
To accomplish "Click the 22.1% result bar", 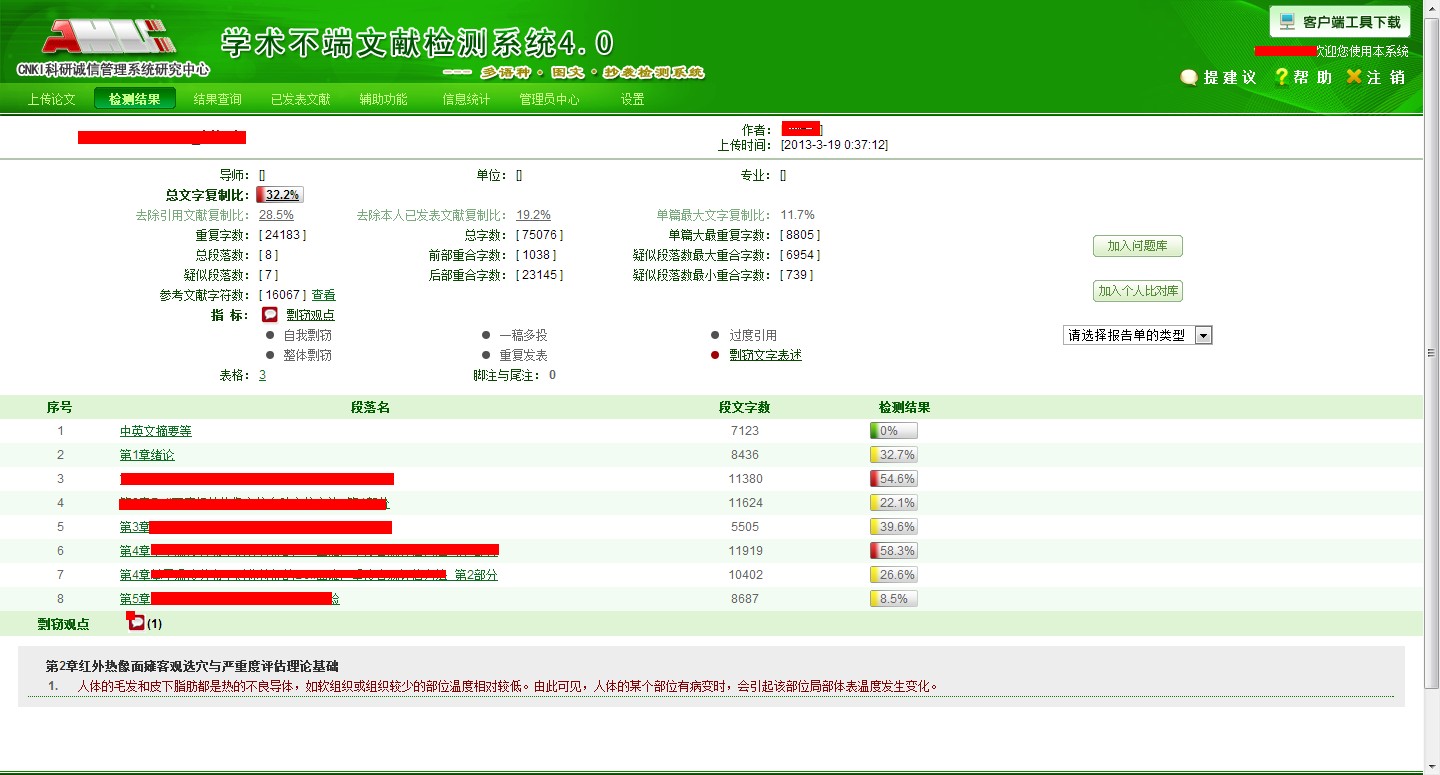I will (894, 503).
